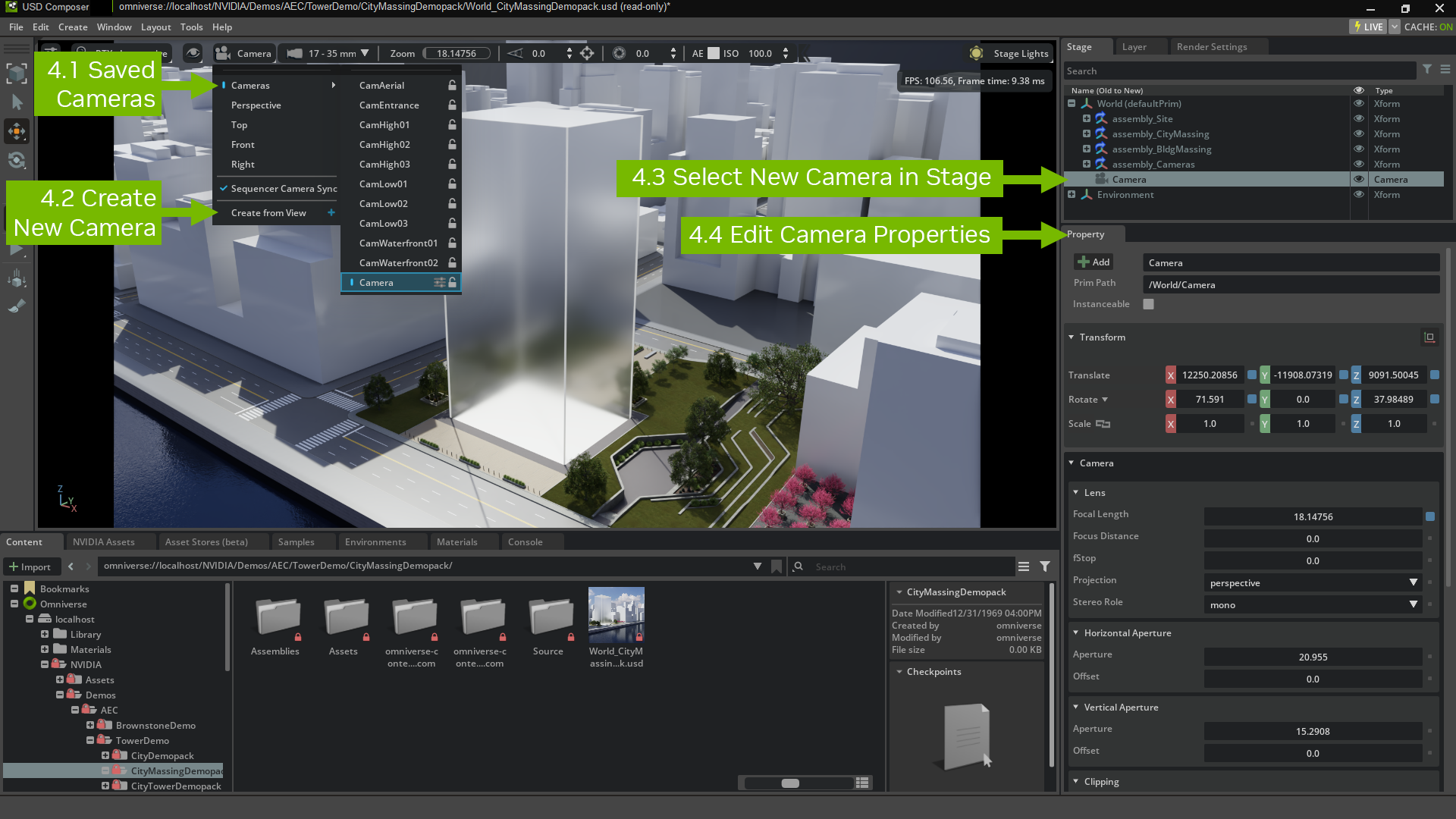Click the Import button

30,566
